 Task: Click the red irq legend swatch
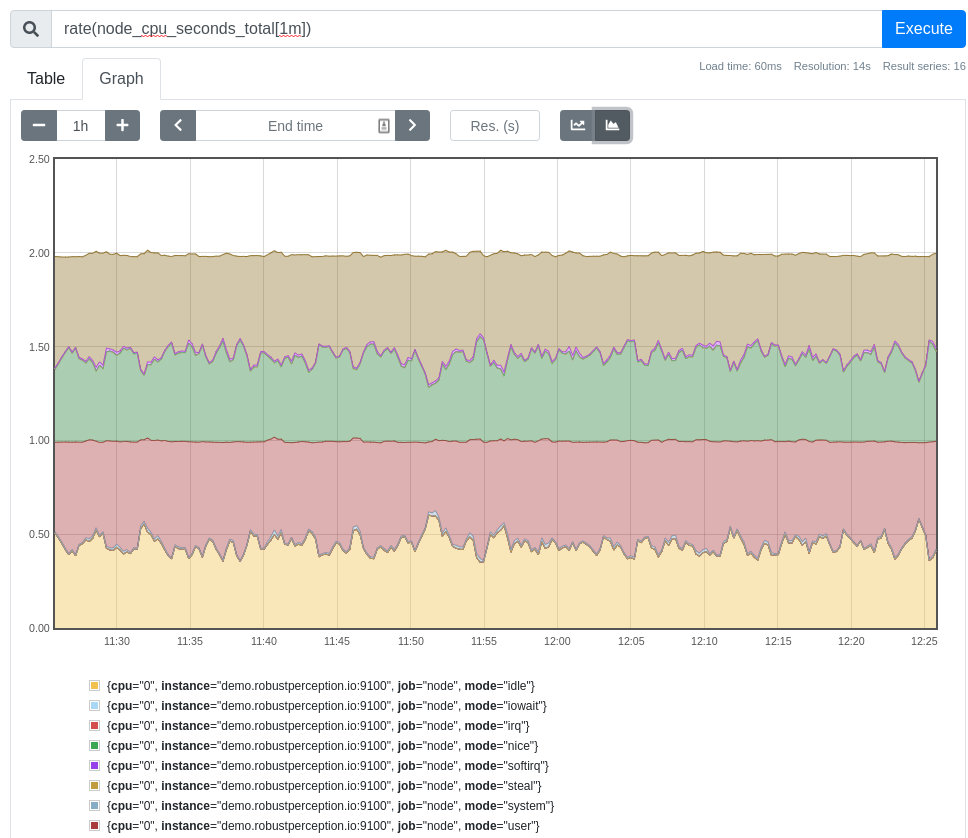tap(94, 726)
